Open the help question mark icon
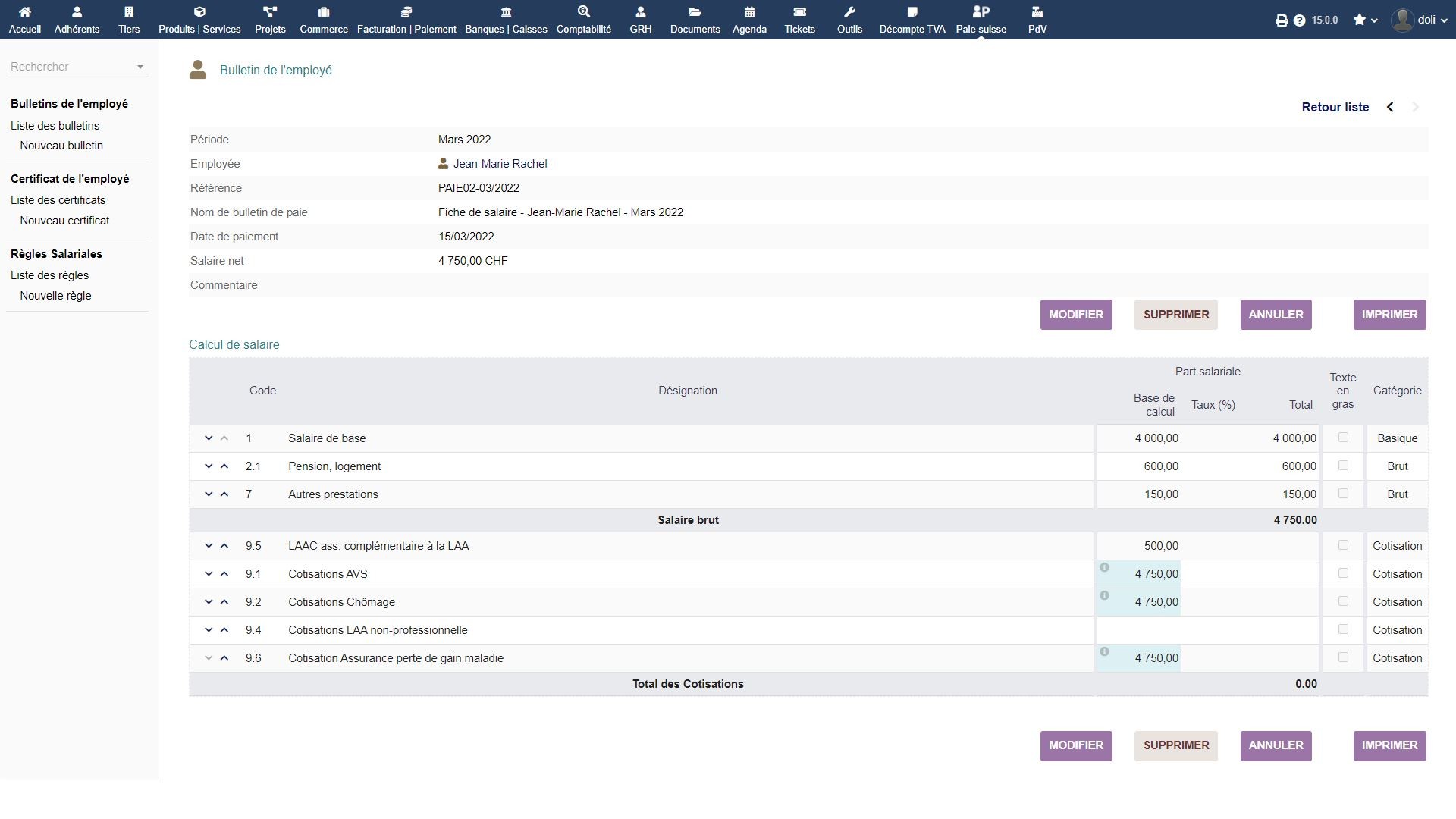This screenshot has height=819, width=1456. [1299, 20]
